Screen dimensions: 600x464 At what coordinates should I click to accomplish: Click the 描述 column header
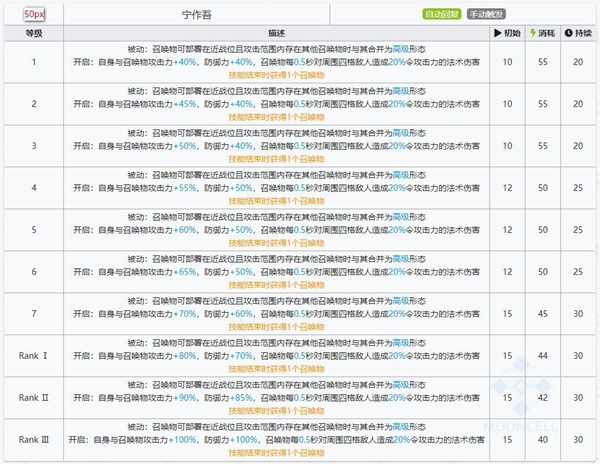click(x=276, y=33)
